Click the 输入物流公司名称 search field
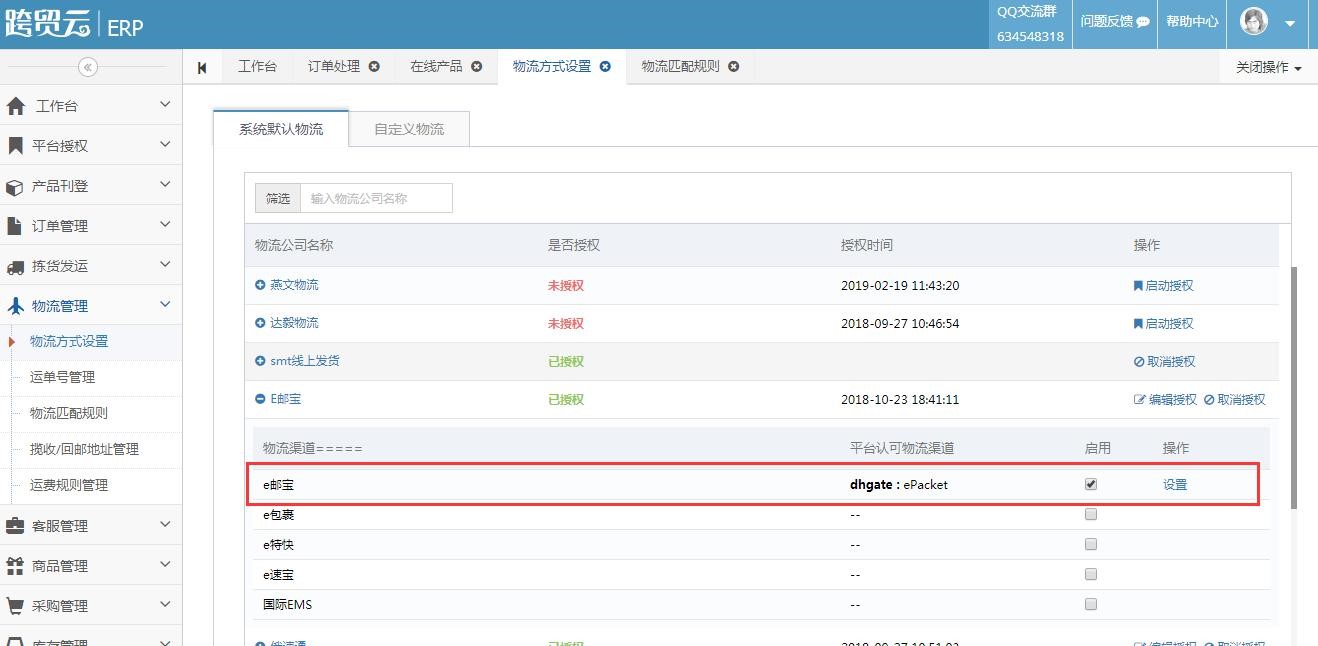 (376, 198)
